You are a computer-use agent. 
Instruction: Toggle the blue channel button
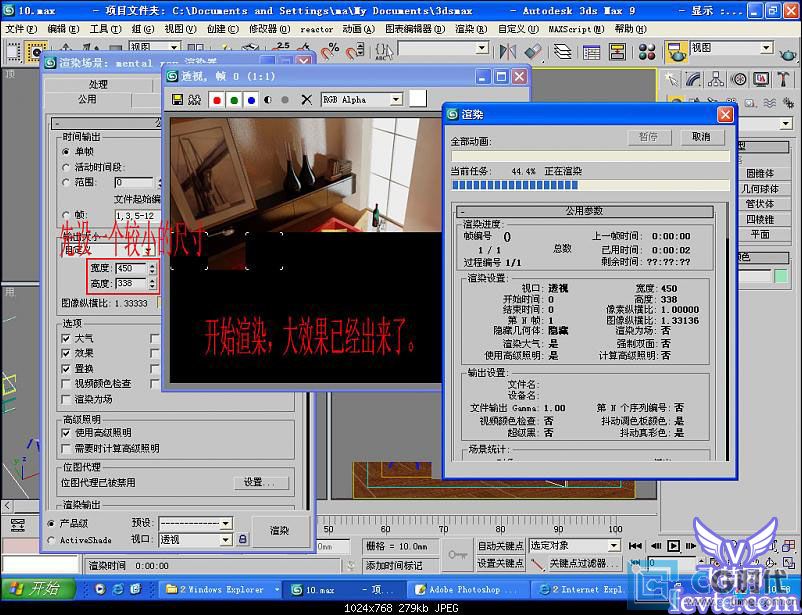[x=251, y=100]
